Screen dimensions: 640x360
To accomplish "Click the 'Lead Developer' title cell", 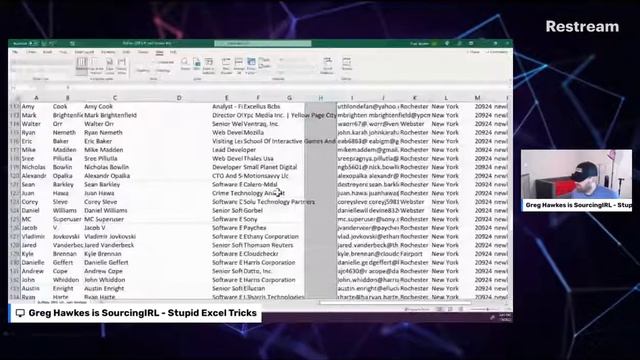I will [234, 150].
